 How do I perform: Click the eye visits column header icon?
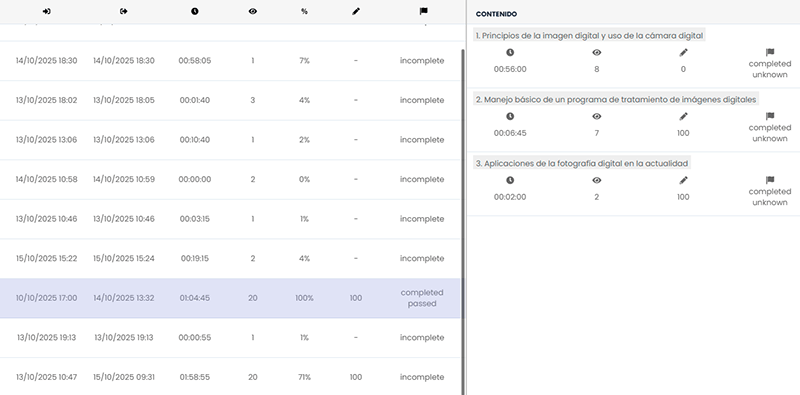tap(253, 11)
